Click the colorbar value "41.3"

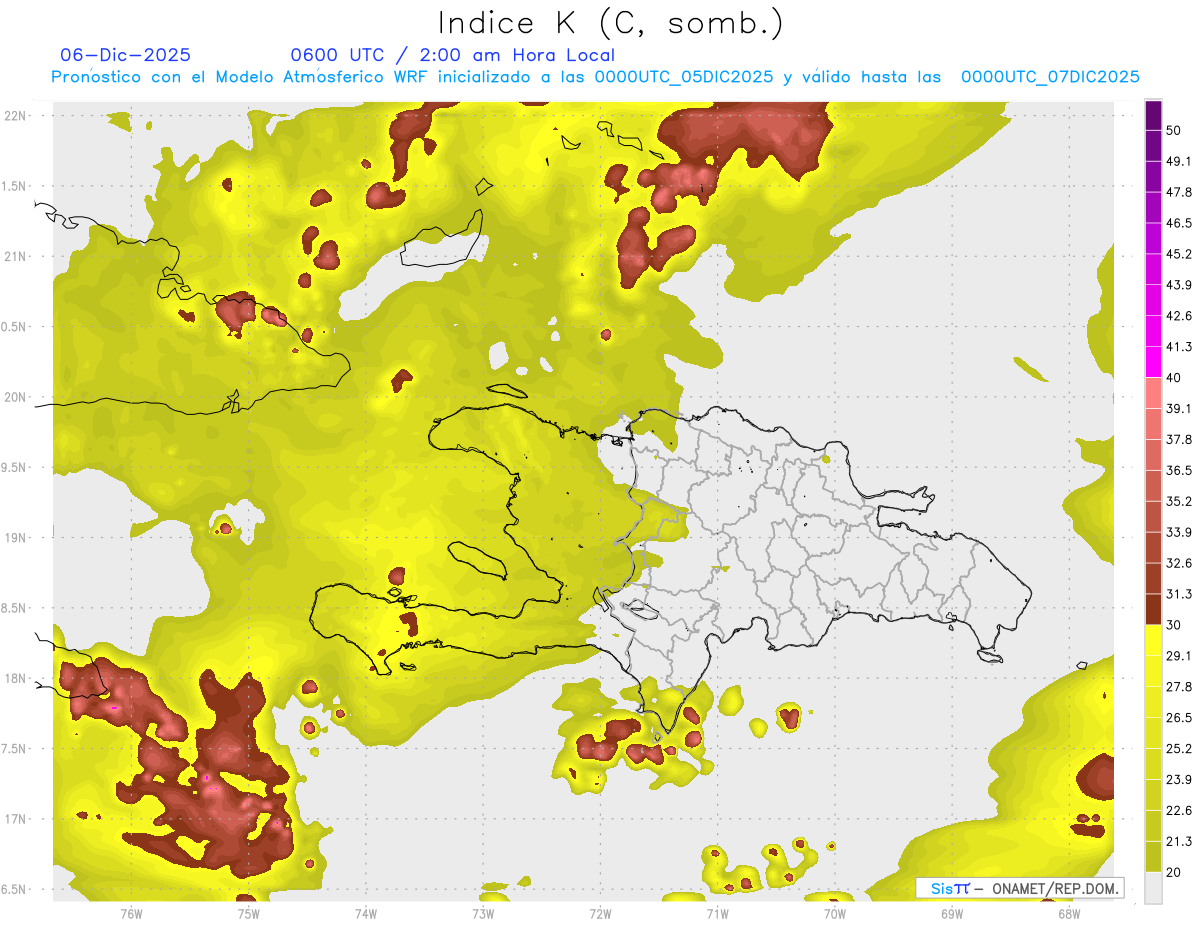pyautogui.click(x=1179, y=347)
